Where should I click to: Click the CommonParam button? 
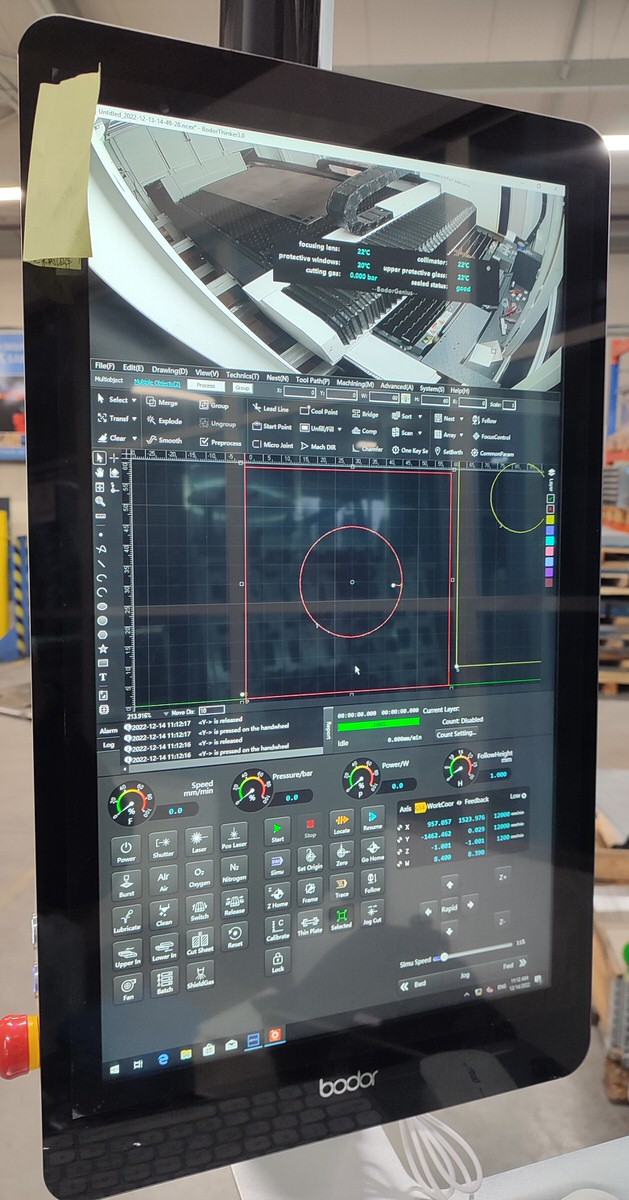(493, 452)
